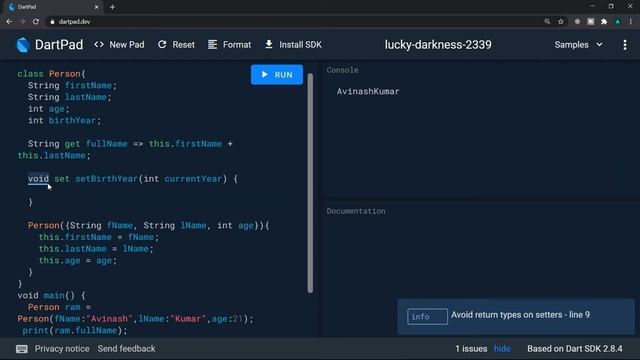This screenshot has width=640, height=360.
Task: Run the code with RUN button
Action: tap(277, 75)
